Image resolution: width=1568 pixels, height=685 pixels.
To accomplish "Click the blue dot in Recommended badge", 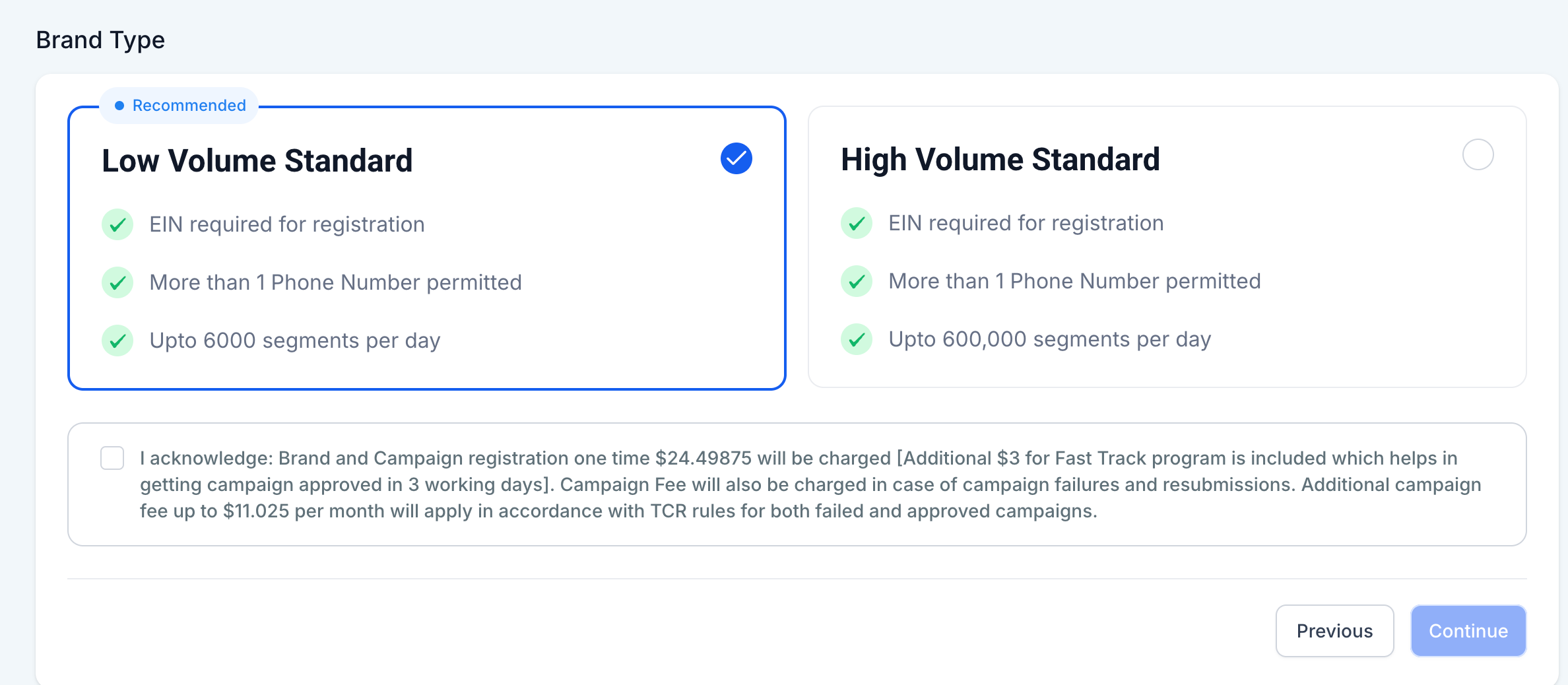I will click(x=119, y=106).
